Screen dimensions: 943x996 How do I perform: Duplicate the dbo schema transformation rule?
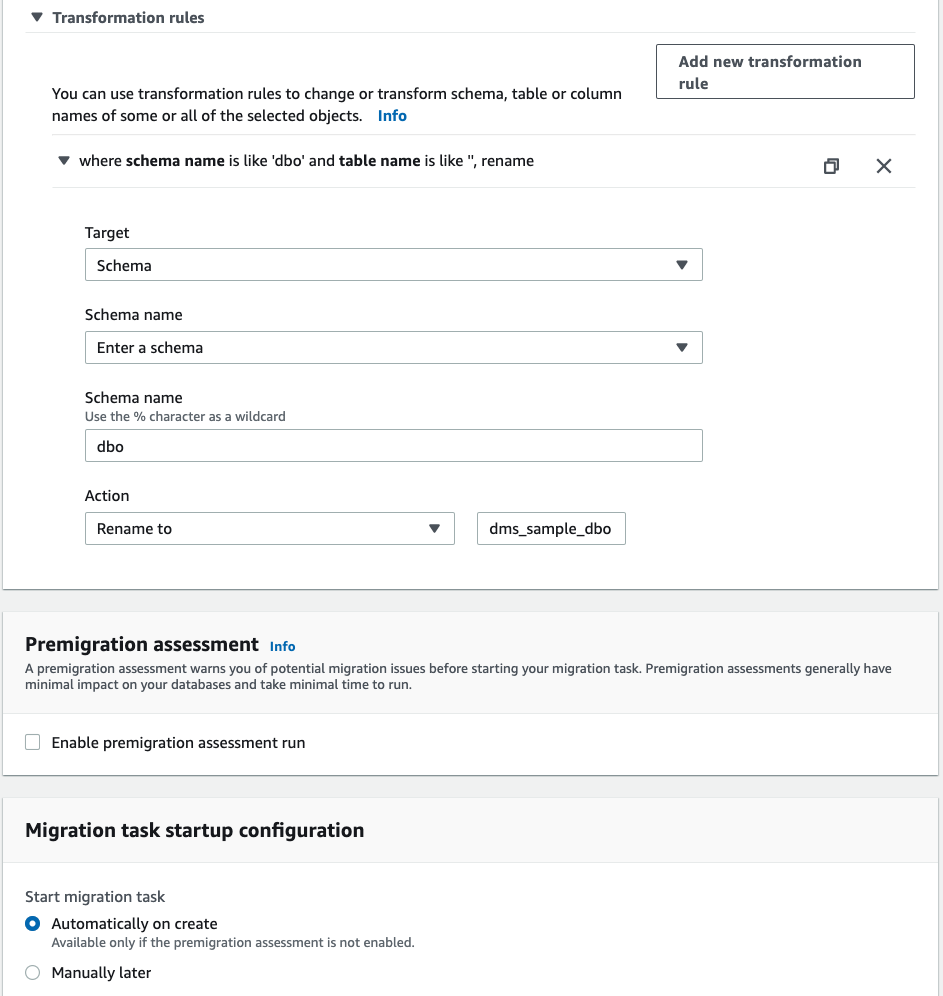tap(831, 166)
